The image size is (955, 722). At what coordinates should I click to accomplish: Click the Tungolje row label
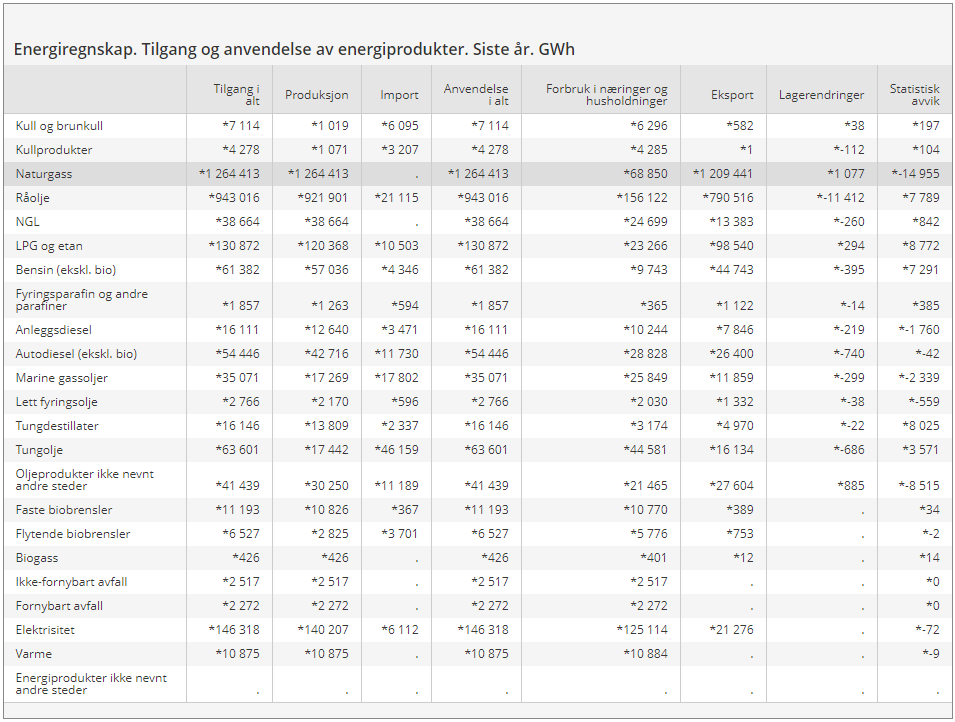coord(40,450)
